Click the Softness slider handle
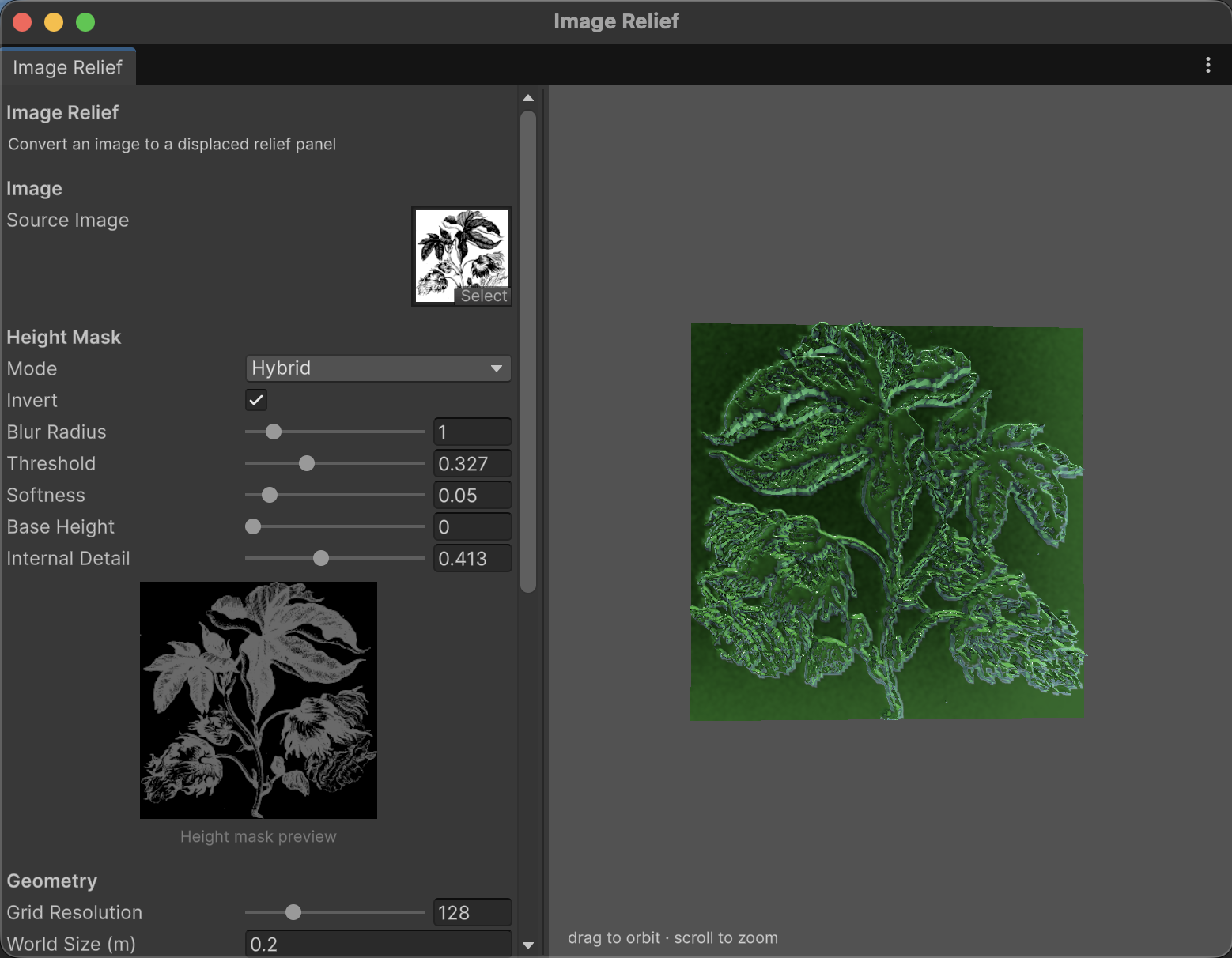The image size is (1232, 958). [270, 495]
